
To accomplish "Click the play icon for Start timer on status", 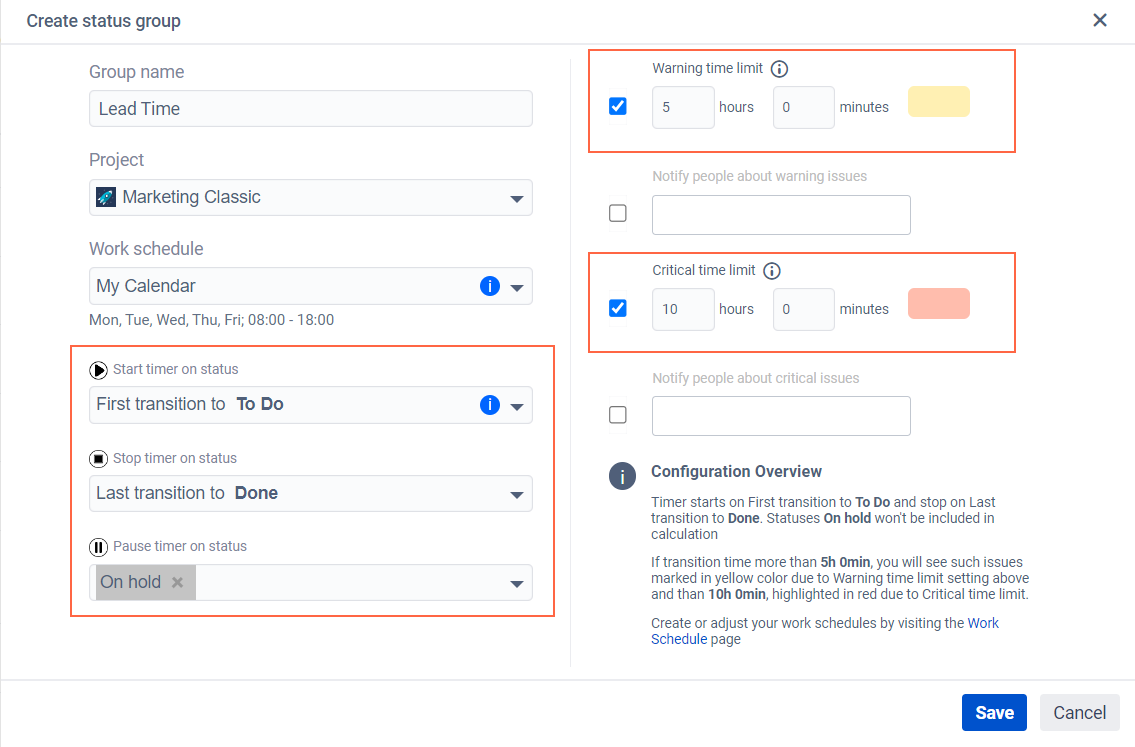I will [x=98, y=370].
